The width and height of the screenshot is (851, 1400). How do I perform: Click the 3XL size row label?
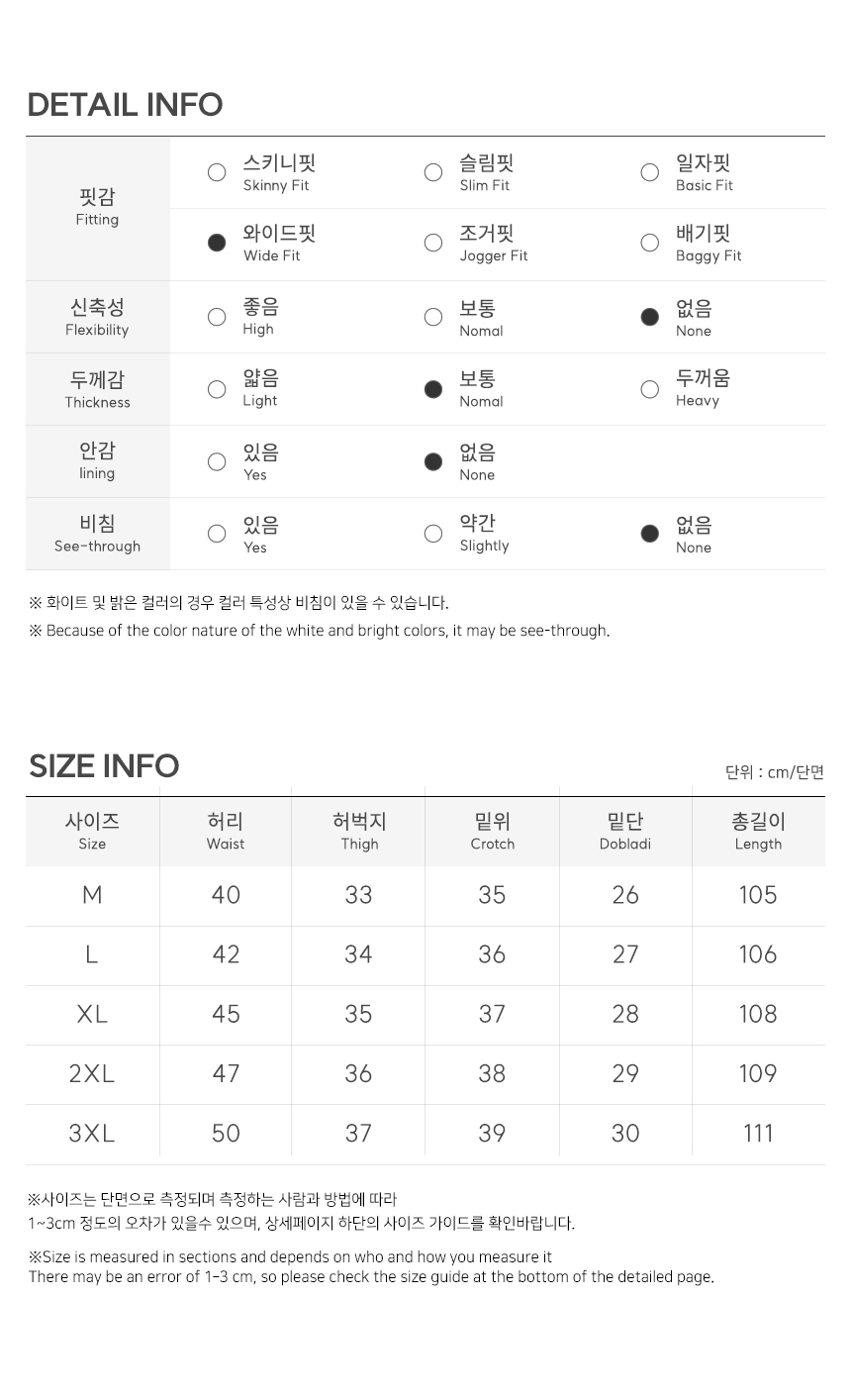coord(92,1134)
